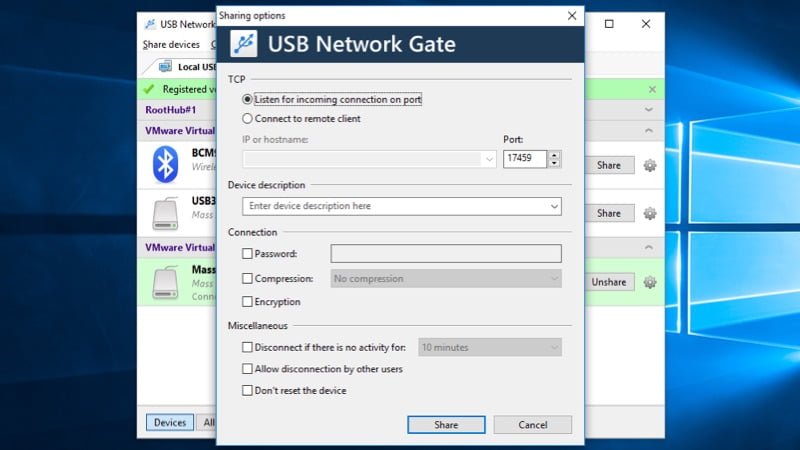800x450 pixels.
Task: Click the Unshare button
Action: tap(609, 282)
